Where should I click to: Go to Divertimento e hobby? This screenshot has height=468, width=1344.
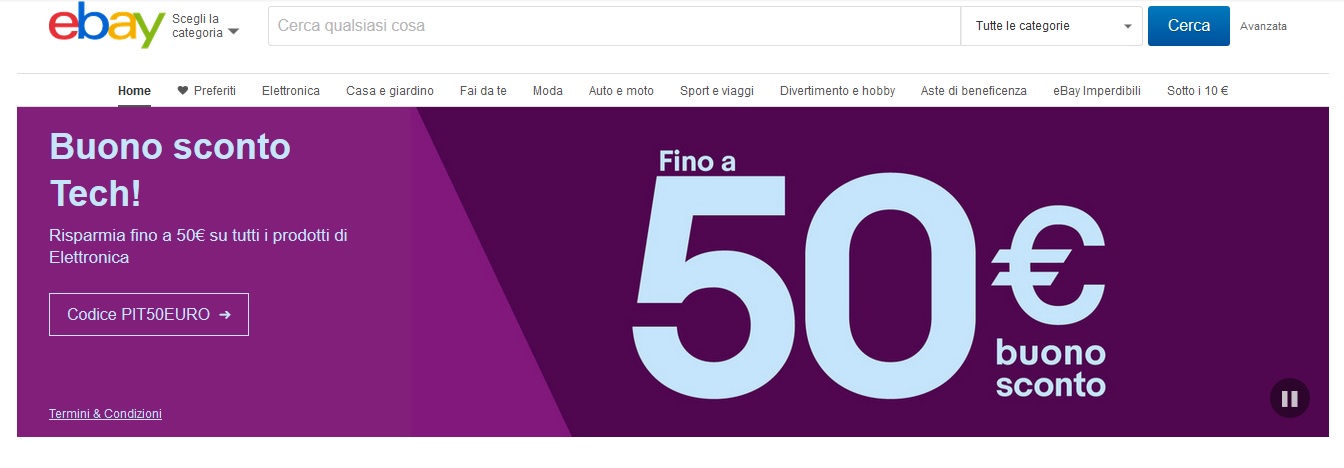[x=838, y=91]
